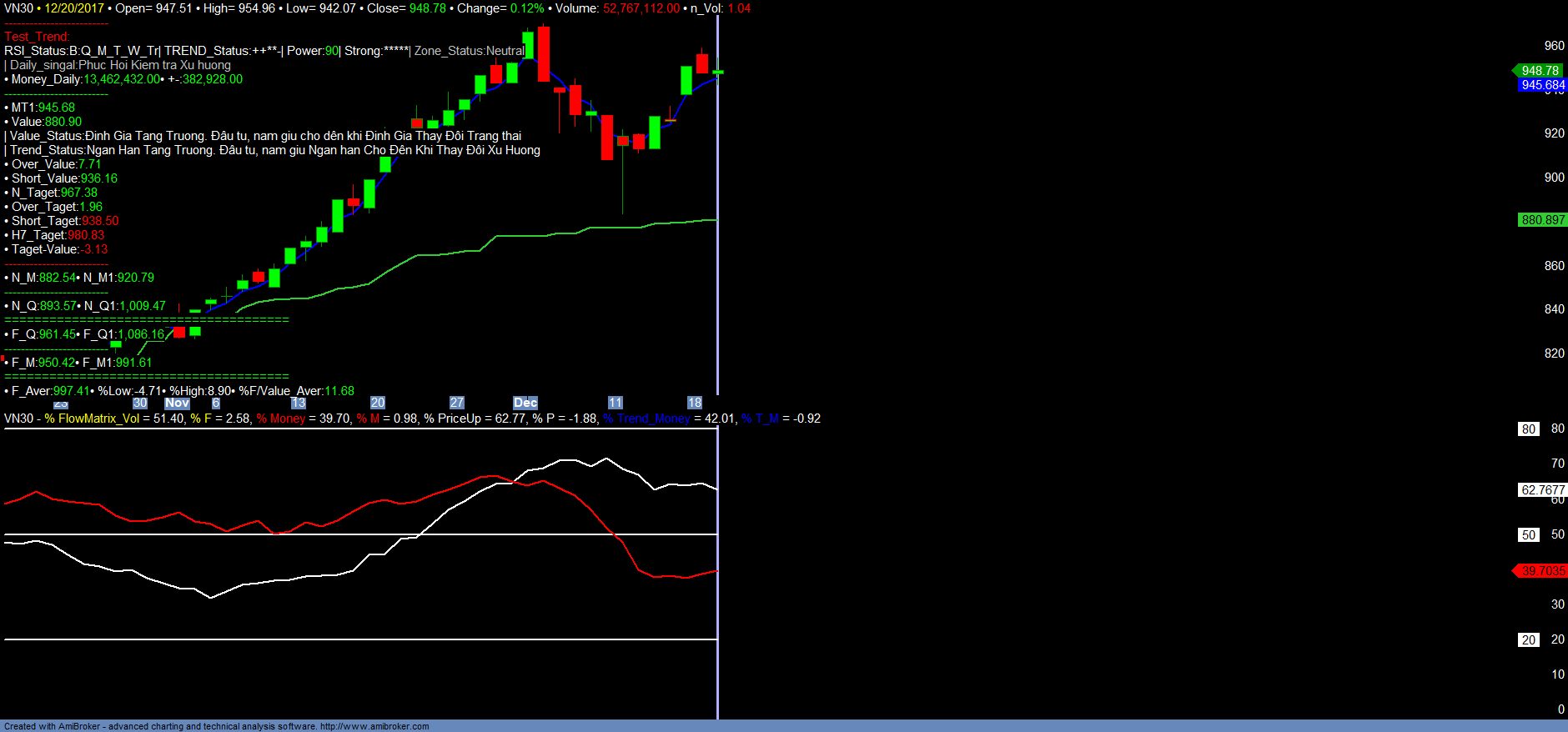
Task: Click the boxed 80 level label
Action: pos(1528,429)
